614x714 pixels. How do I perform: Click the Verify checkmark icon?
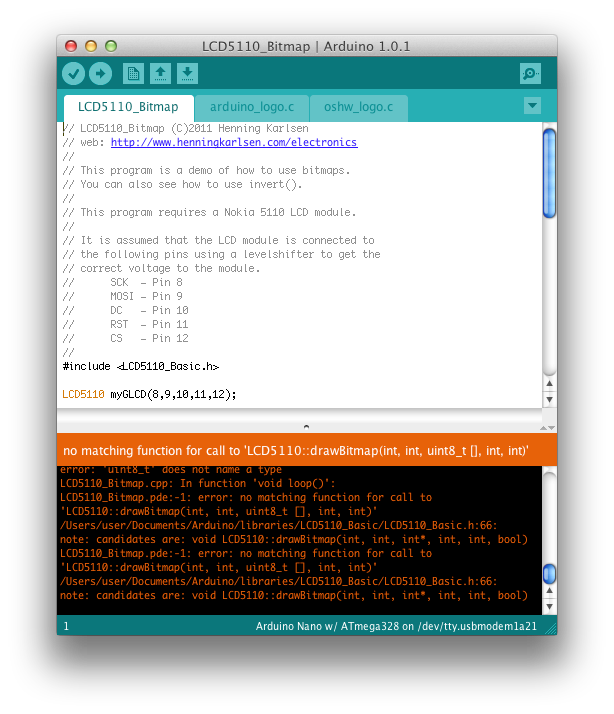click(74, 73)
